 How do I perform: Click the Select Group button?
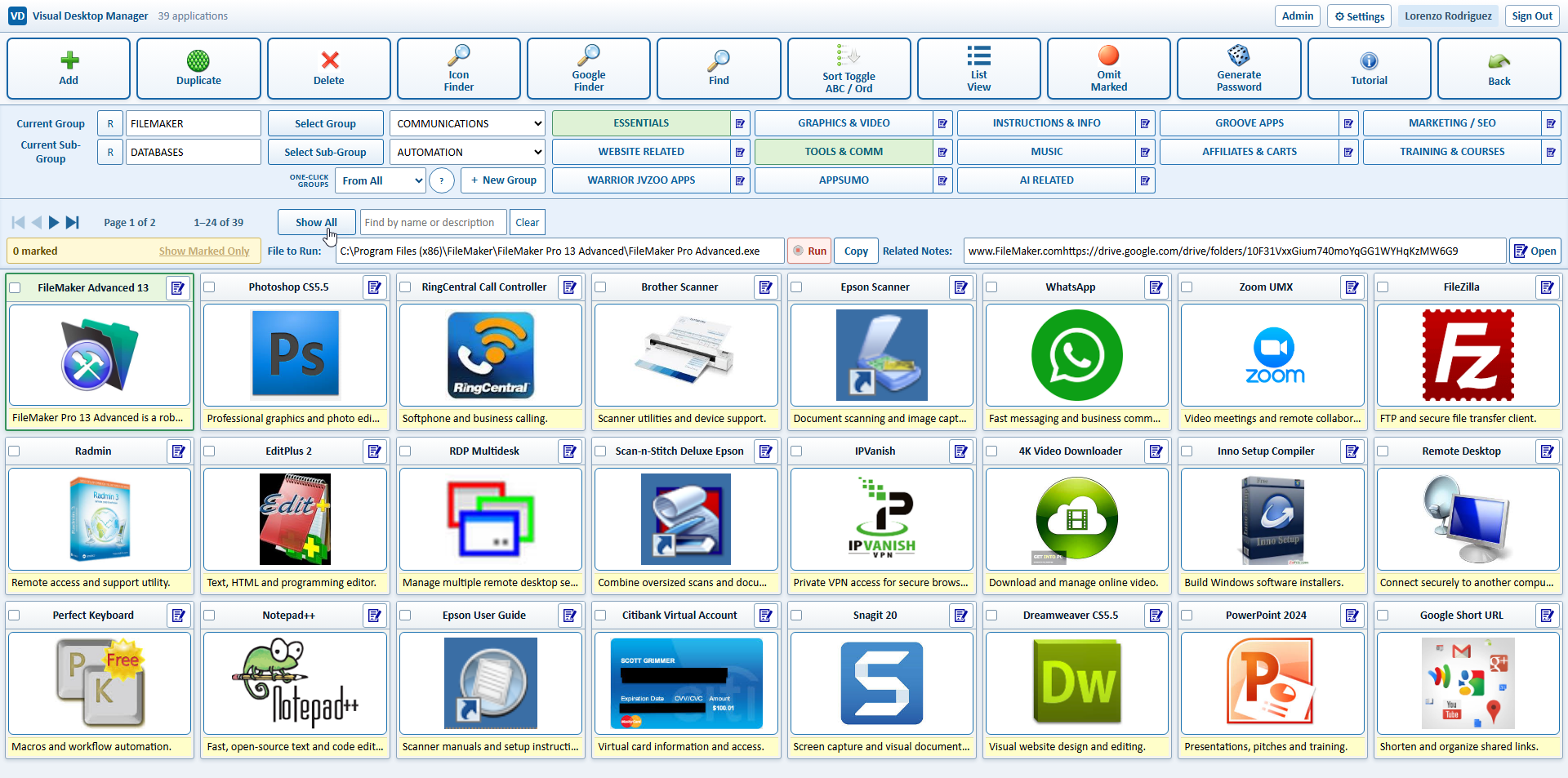coord(325,123)
